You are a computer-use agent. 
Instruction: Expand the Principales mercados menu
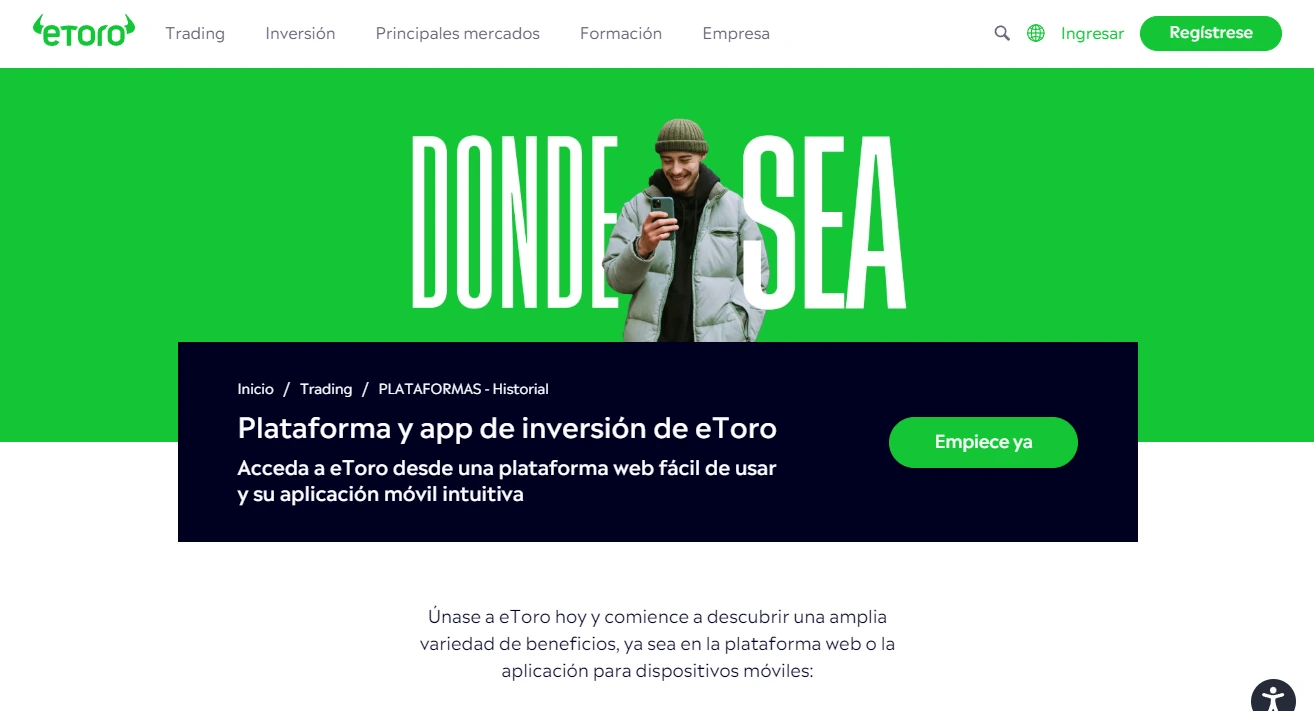tap(458, 33)
